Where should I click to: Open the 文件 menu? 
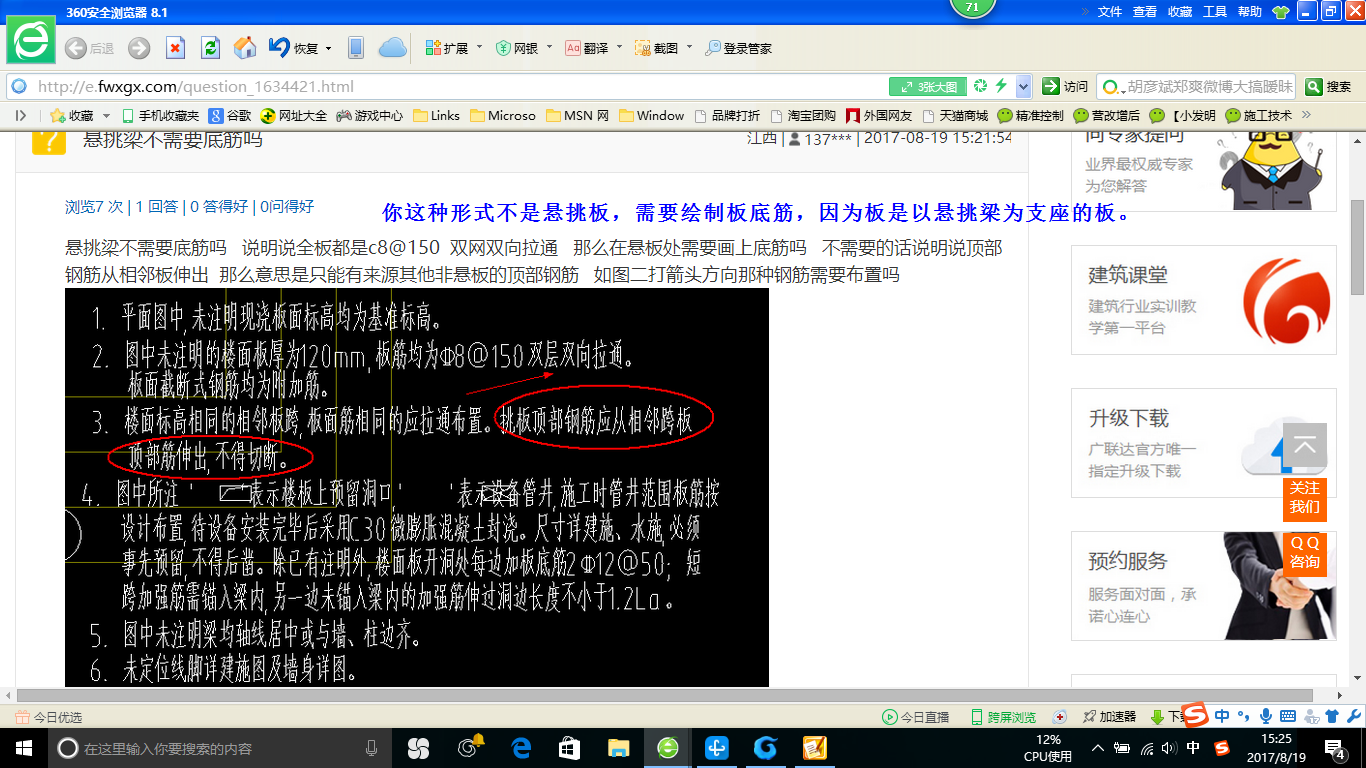[1110, 11]
